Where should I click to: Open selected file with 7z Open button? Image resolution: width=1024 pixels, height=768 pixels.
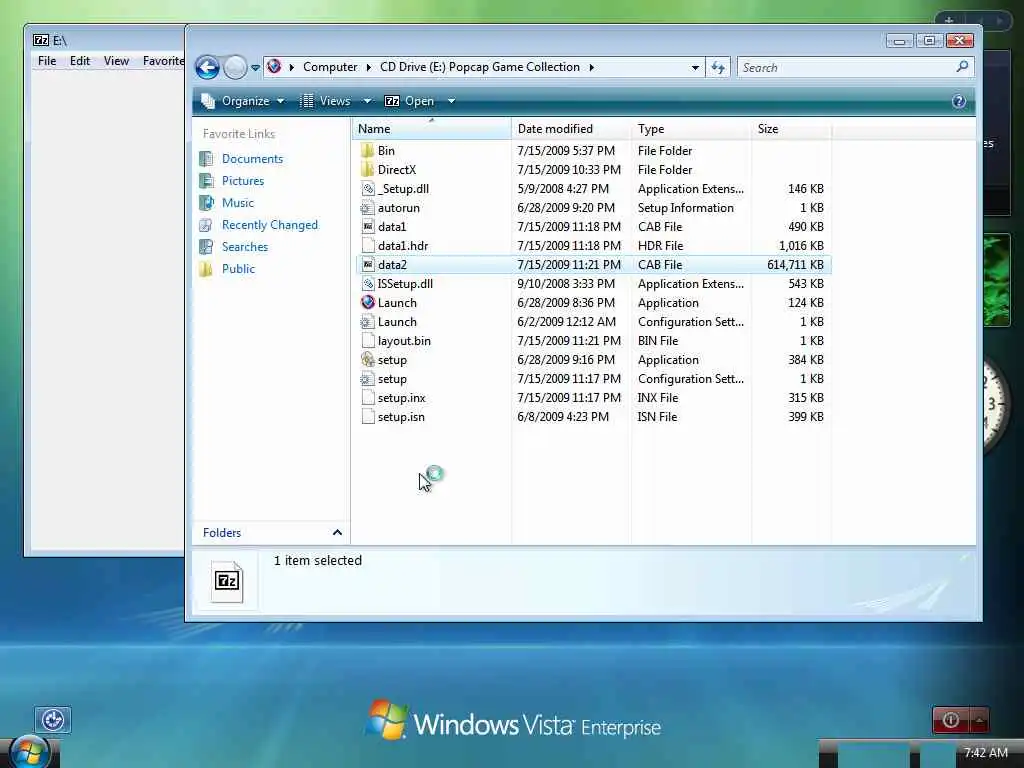pyautogui.click(x=409, y=101)
